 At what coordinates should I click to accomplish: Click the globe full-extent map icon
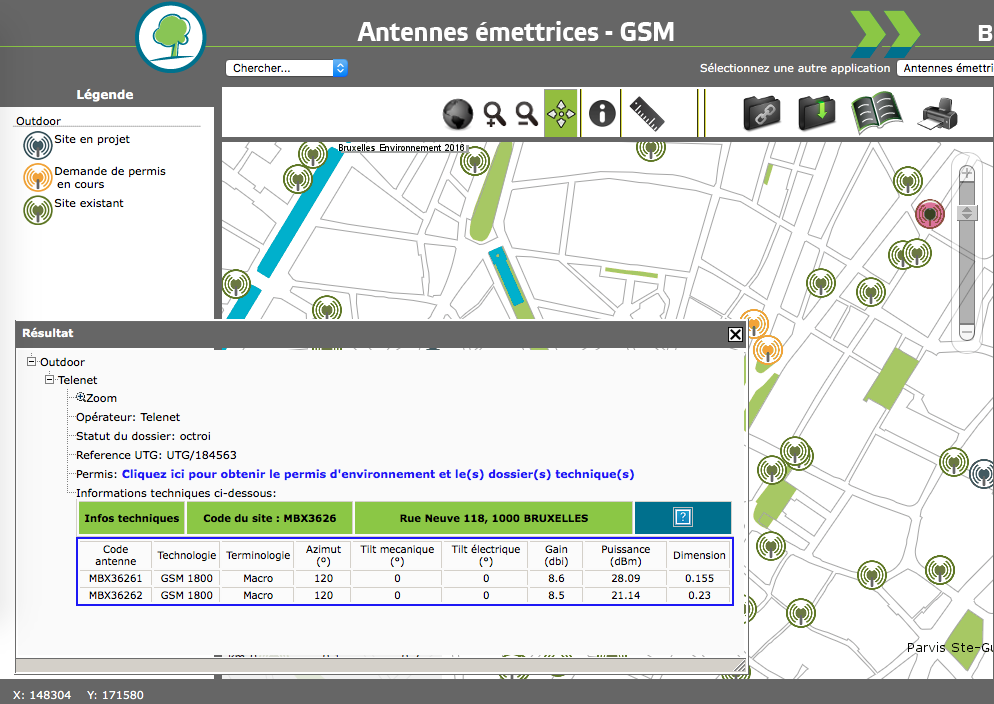(458, 114)
